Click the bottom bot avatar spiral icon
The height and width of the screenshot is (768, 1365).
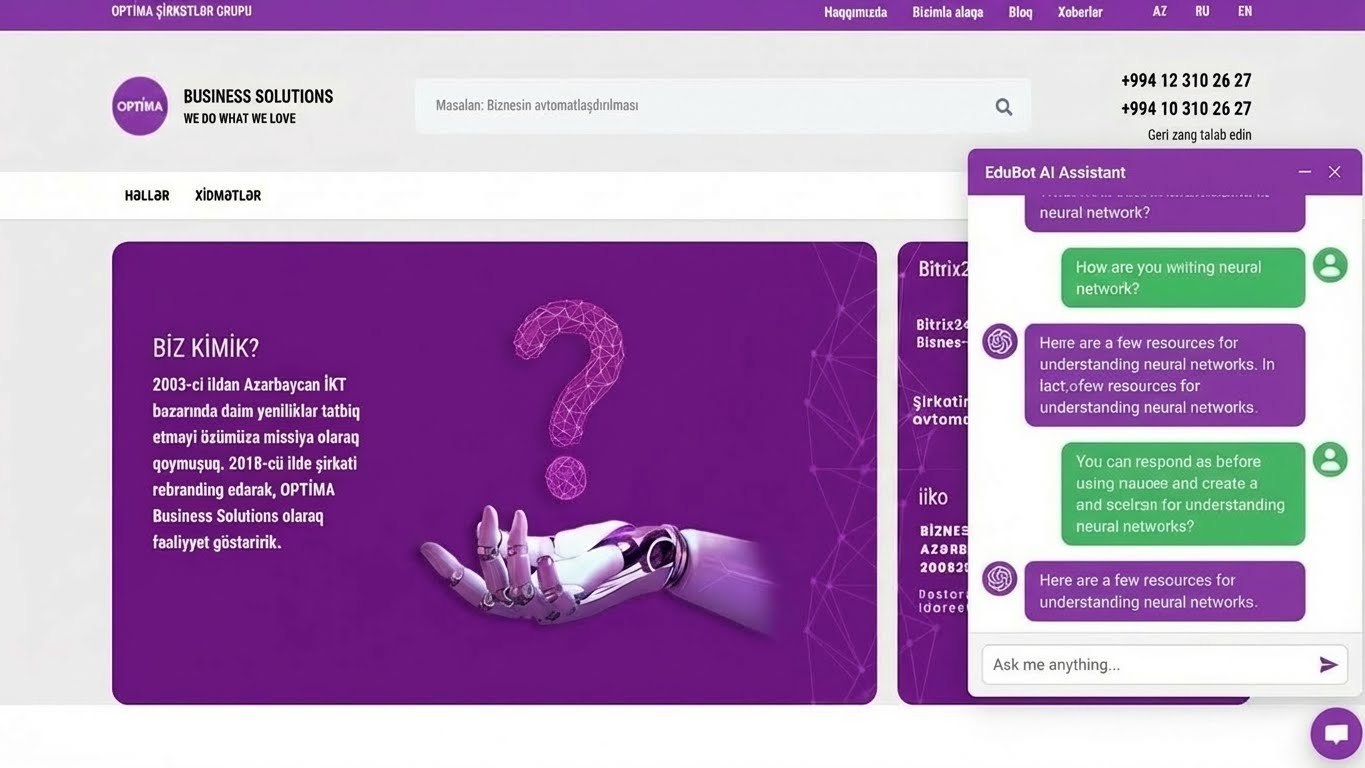[x=999, y=578]
